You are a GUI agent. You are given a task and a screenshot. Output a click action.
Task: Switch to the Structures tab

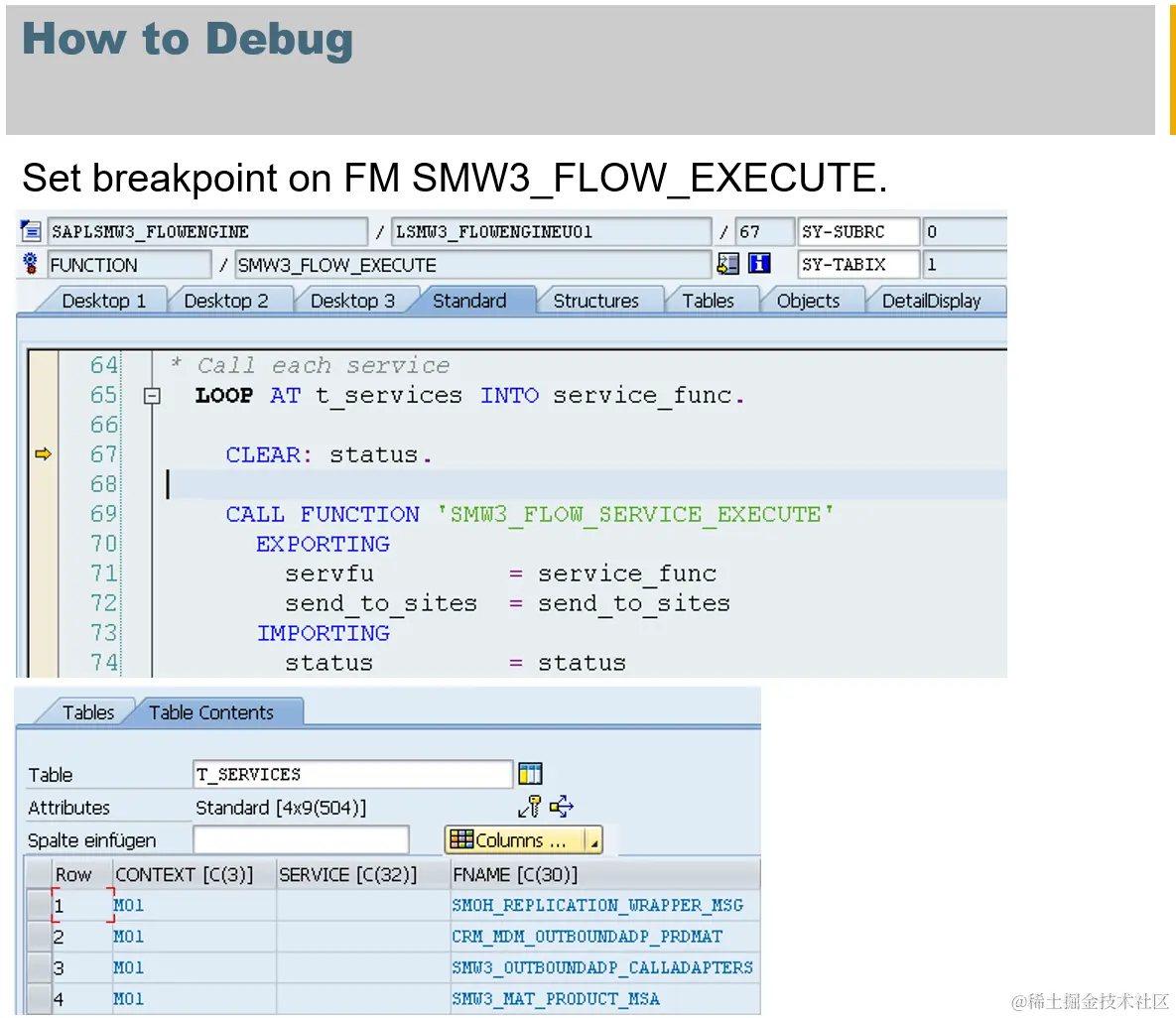coord(596,301)
